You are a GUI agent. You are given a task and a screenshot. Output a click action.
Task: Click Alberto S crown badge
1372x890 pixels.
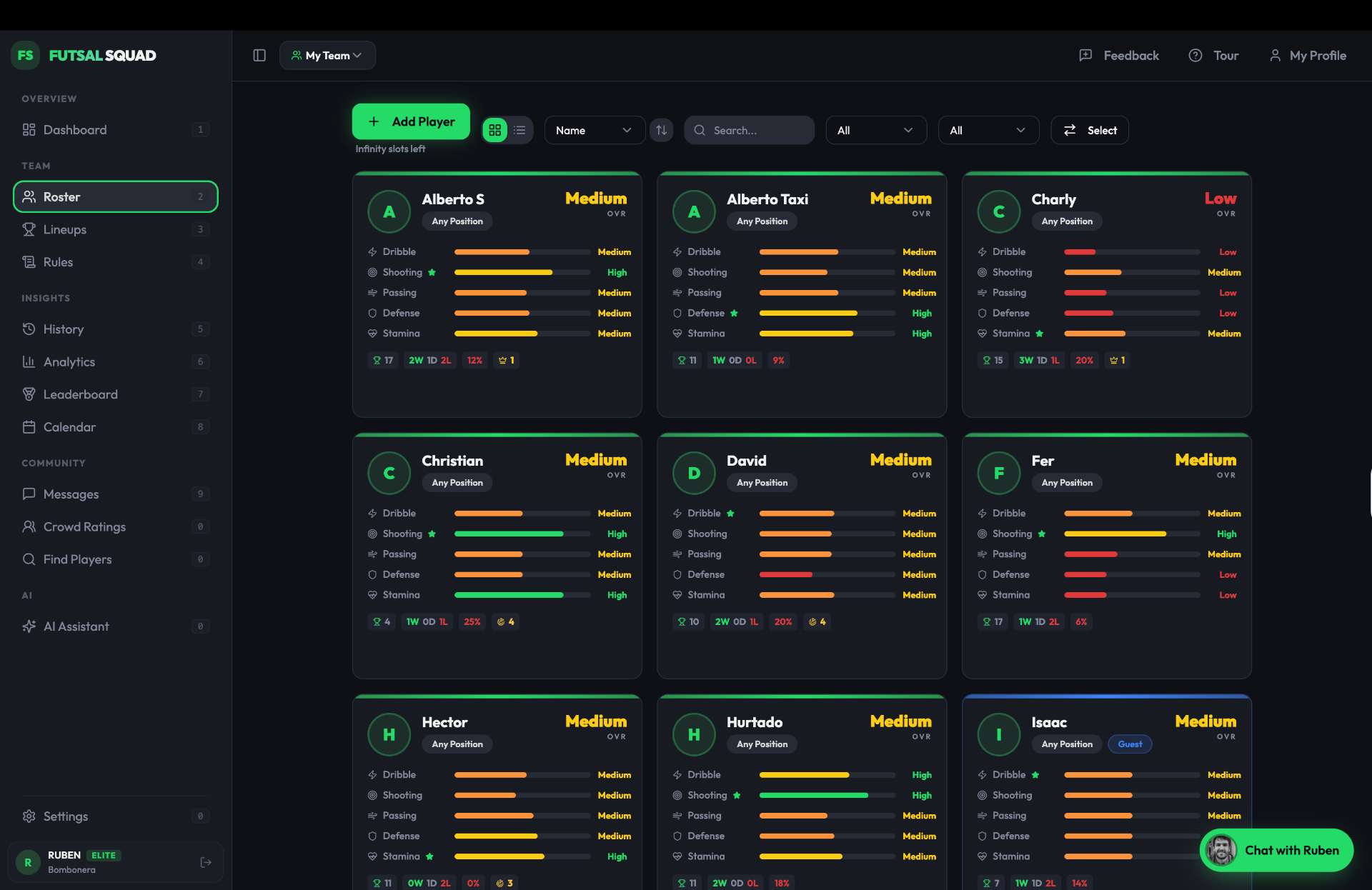(x=507, y=360)
